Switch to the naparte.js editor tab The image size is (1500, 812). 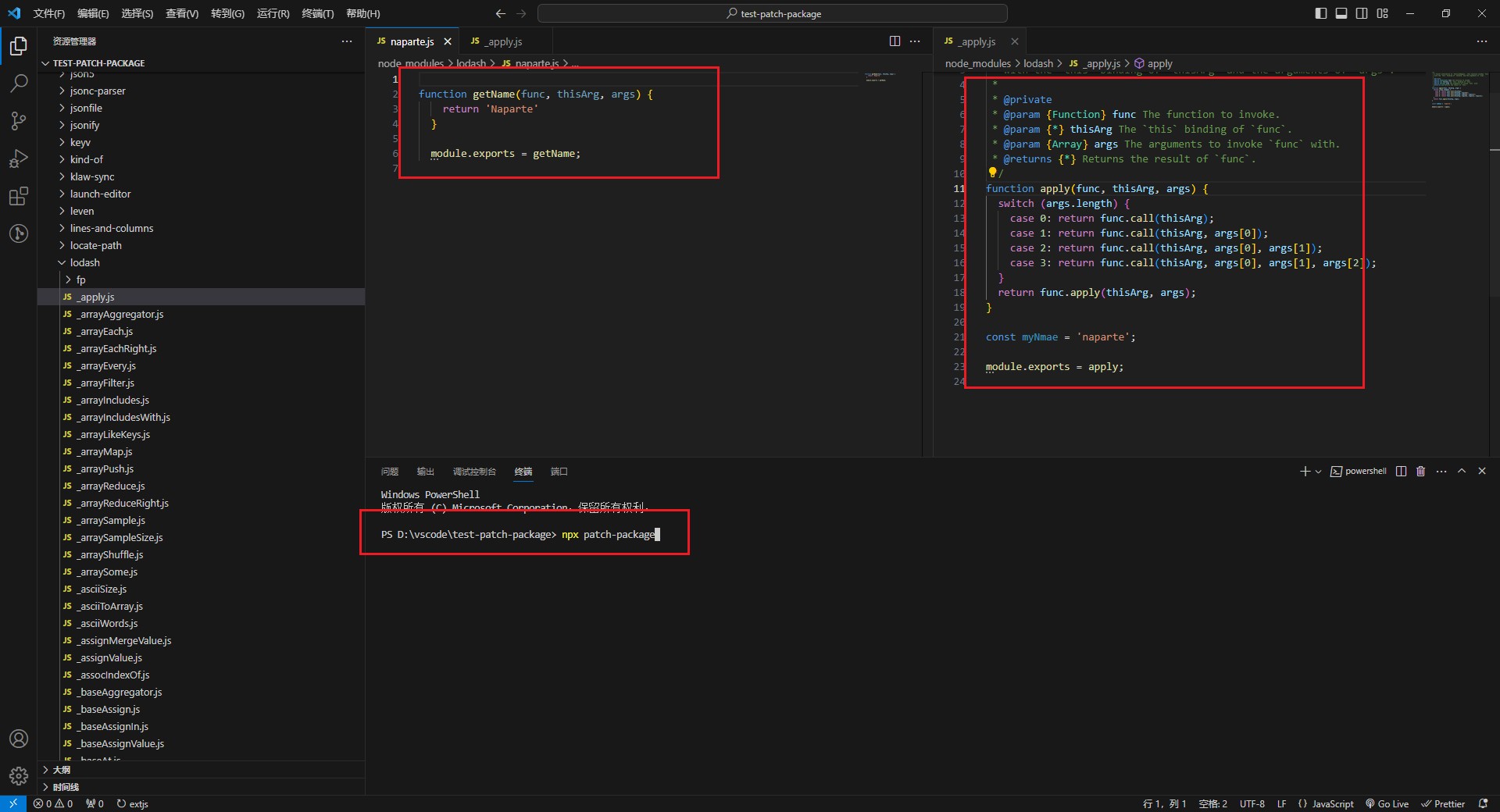pos(412,41)
